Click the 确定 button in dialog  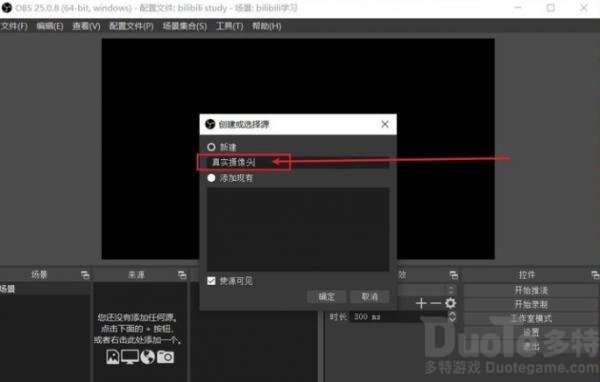326,297
